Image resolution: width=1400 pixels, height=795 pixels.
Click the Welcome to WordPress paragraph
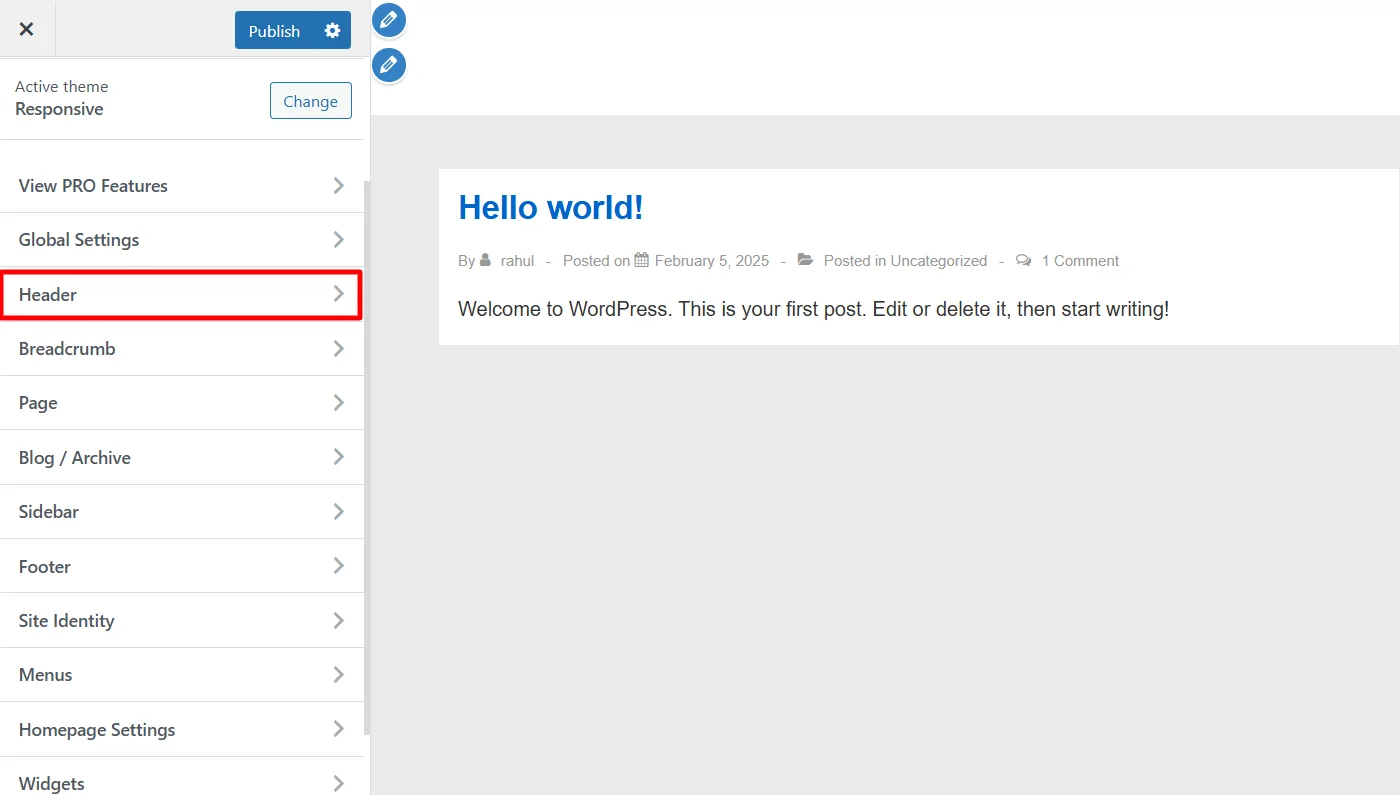pos(813,309)
